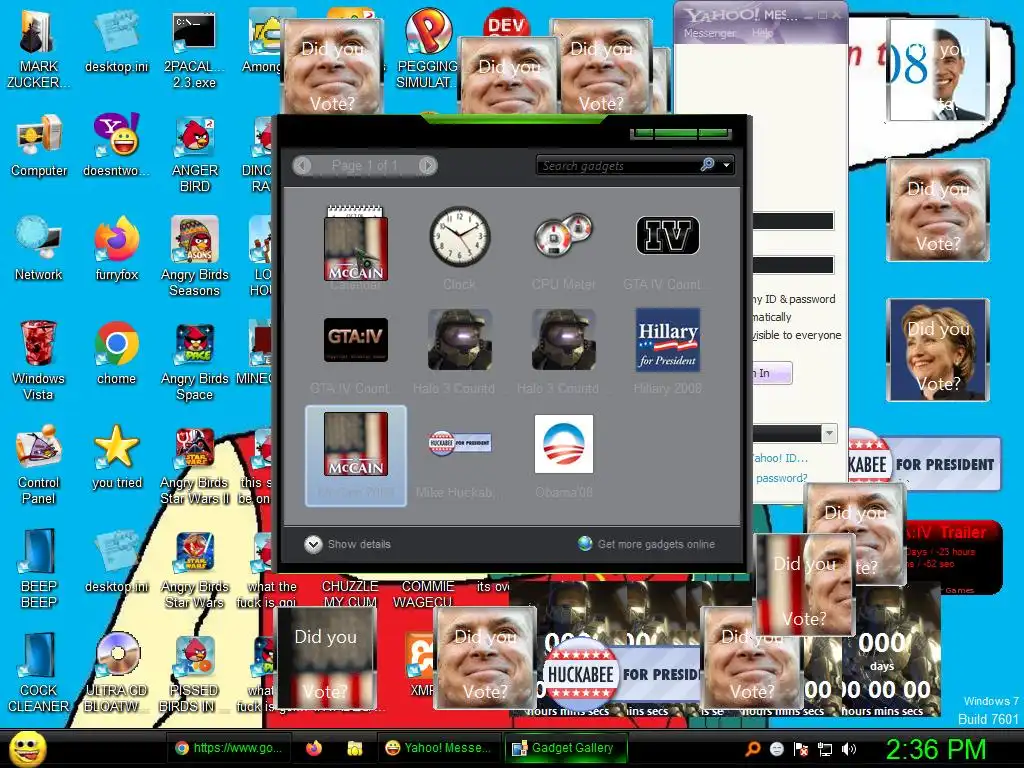Select the furryfox desktop icon

116,248
